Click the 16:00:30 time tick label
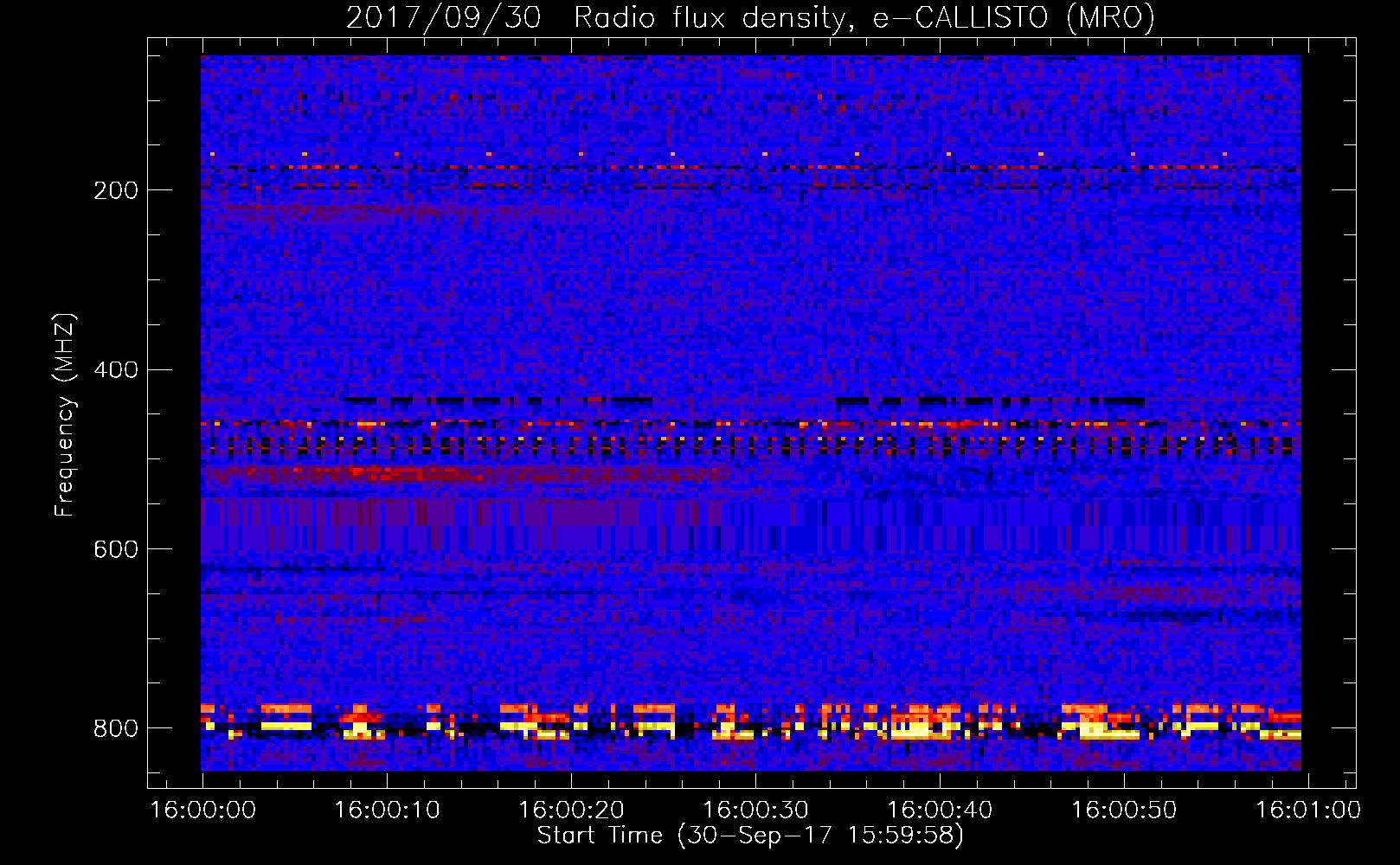 coord(755,811)
